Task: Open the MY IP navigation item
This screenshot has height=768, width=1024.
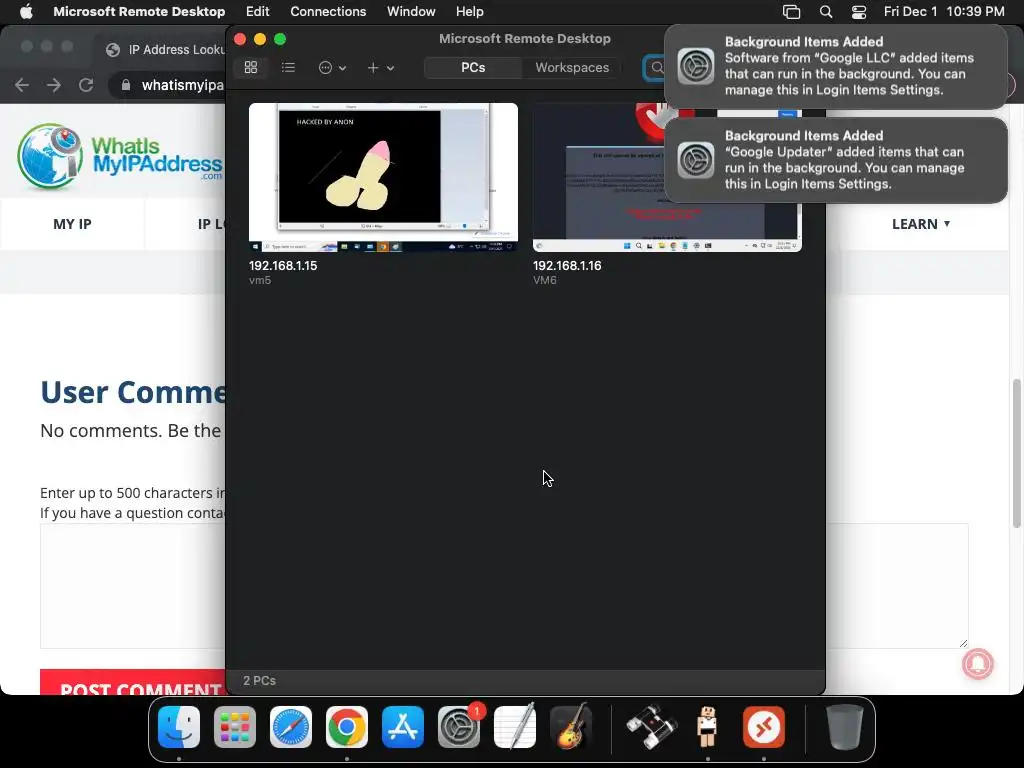Action: pyautogui.click(x=72, y=224)
